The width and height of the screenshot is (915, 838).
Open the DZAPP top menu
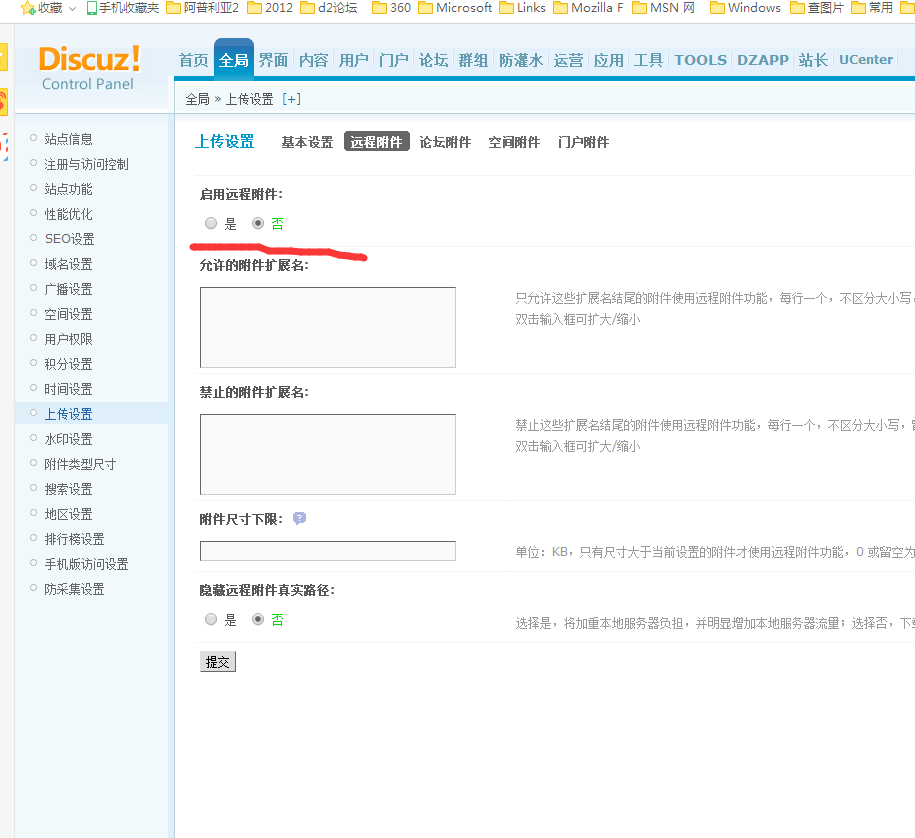click(x=763, y=60)
